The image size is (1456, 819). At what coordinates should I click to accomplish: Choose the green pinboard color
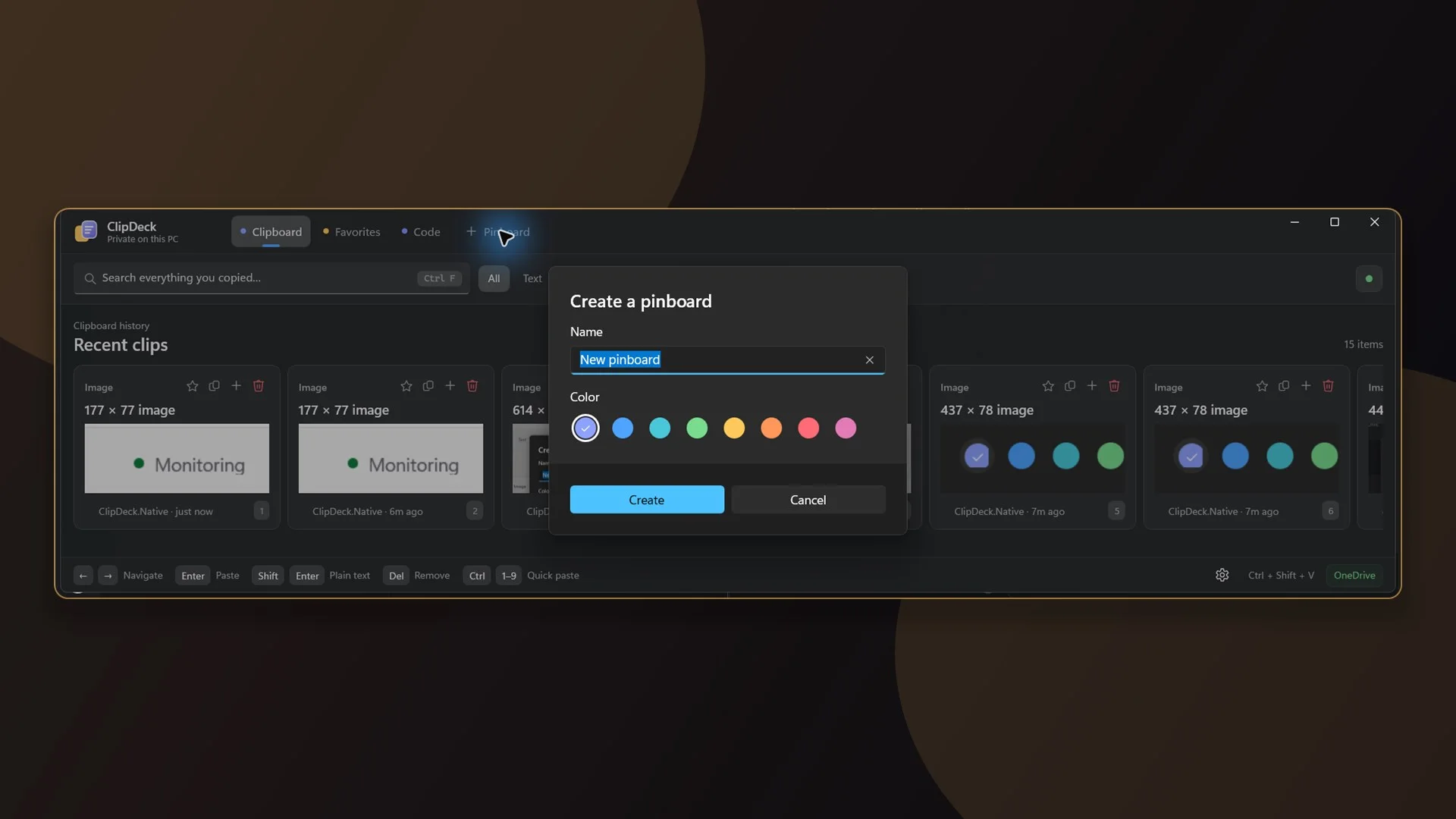pyautogui.click(x=697, y=428)
